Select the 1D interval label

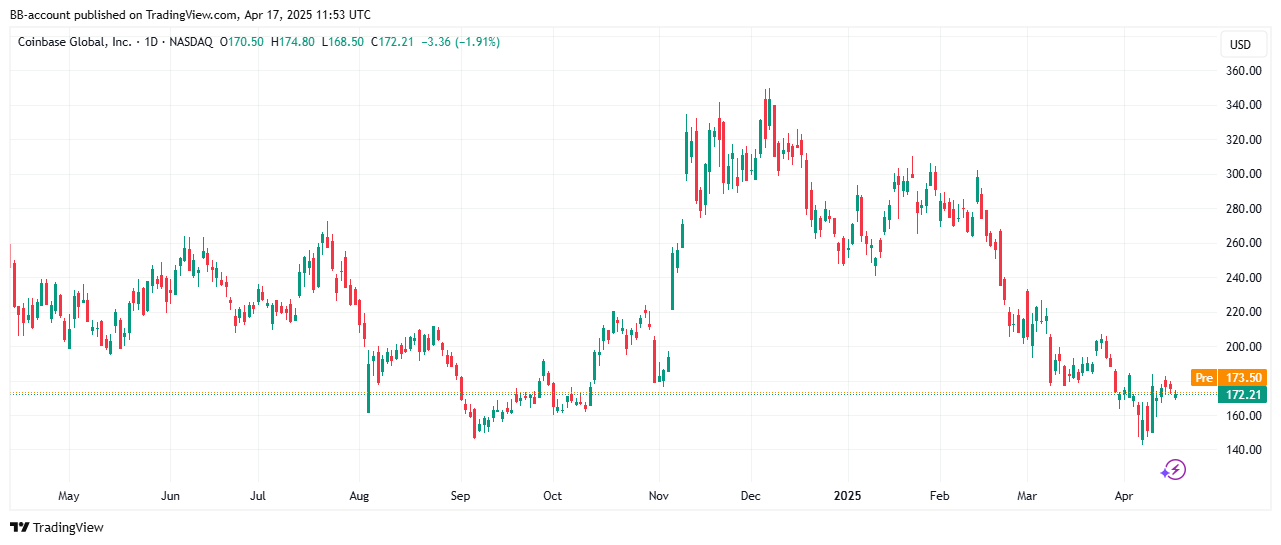(x=152, y=42)
